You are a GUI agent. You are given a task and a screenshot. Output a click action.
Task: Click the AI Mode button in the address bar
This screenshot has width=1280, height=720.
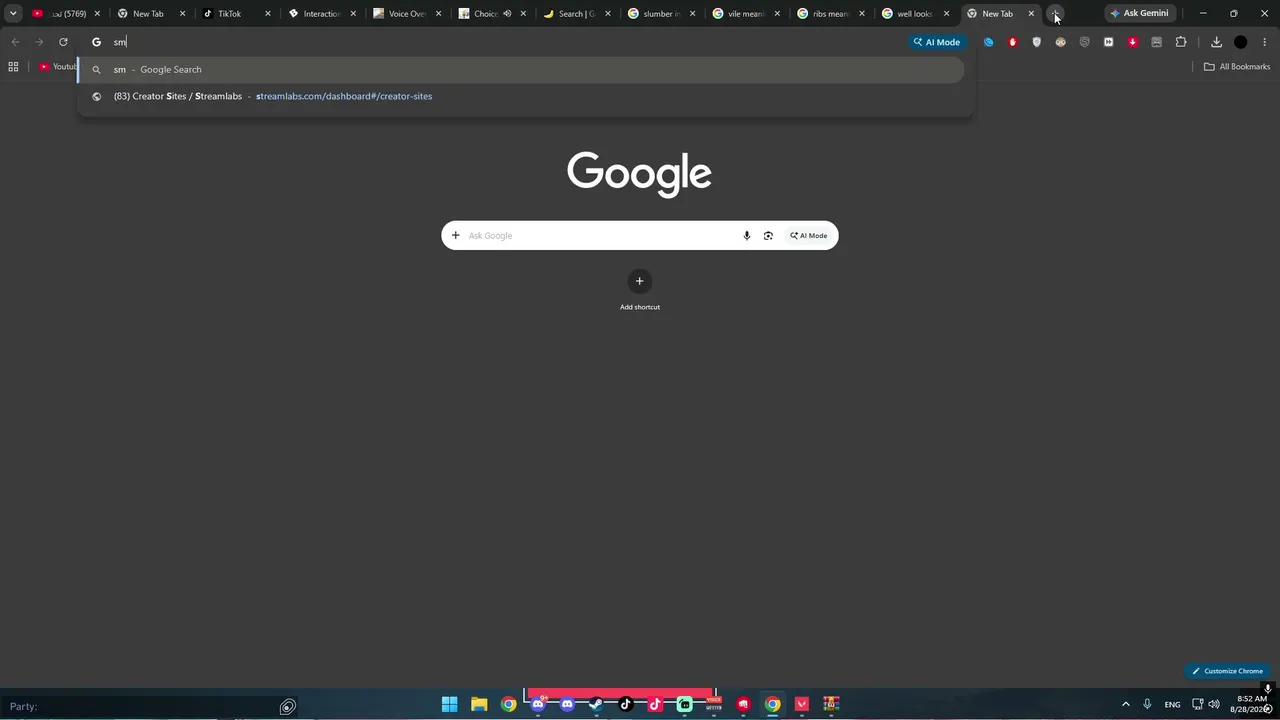(x=936, y=42)
